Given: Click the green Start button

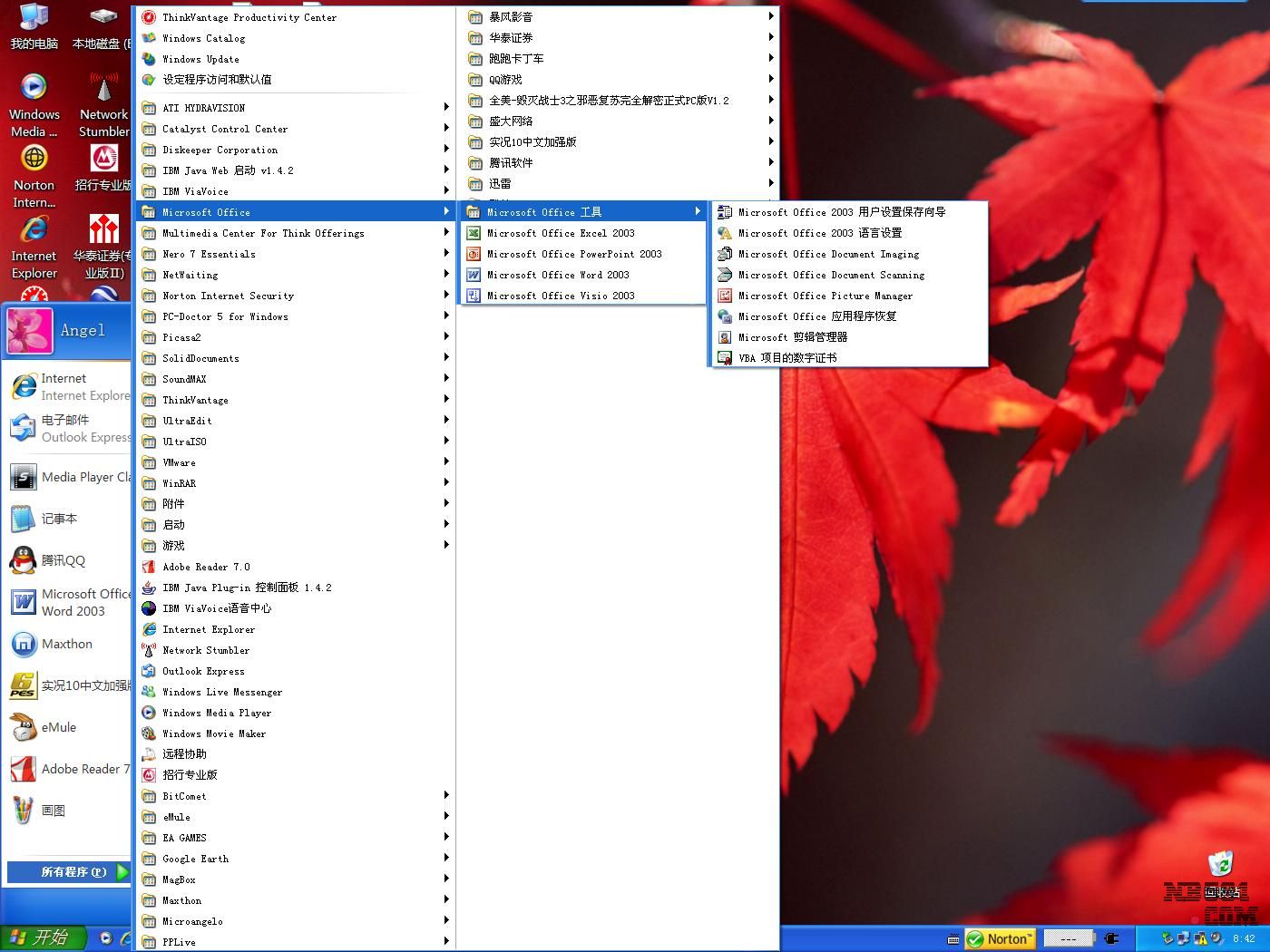Looking at the screenshot, I should coord(43,937).
